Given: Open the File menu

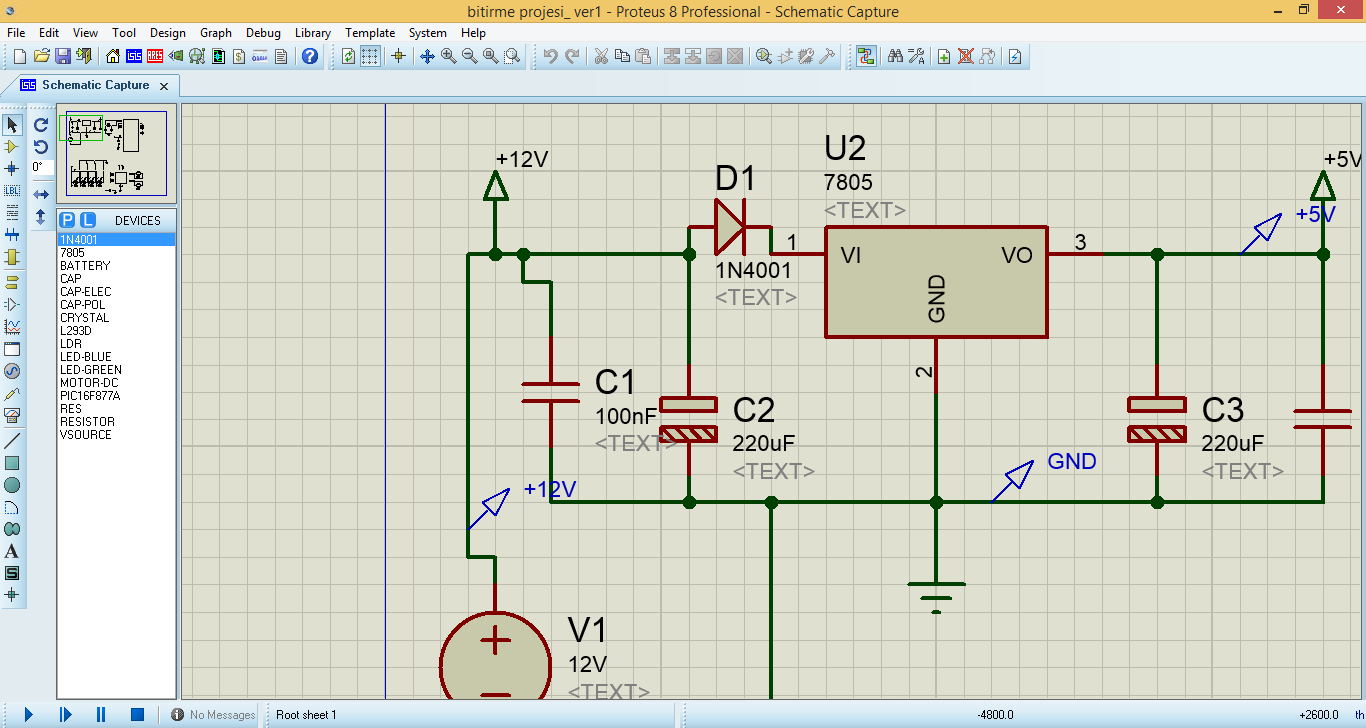Looking at the screenshot, I should click(x=16, y=33).
